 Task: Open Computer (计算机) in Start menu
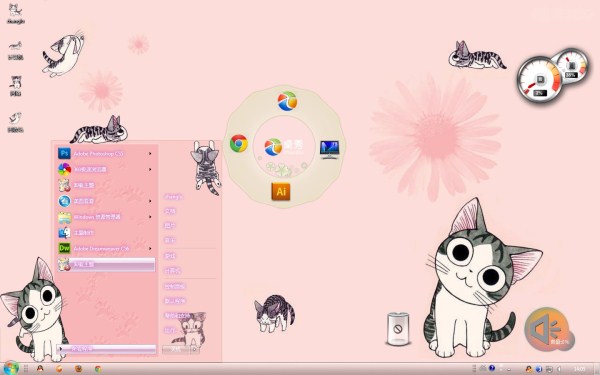172,271
